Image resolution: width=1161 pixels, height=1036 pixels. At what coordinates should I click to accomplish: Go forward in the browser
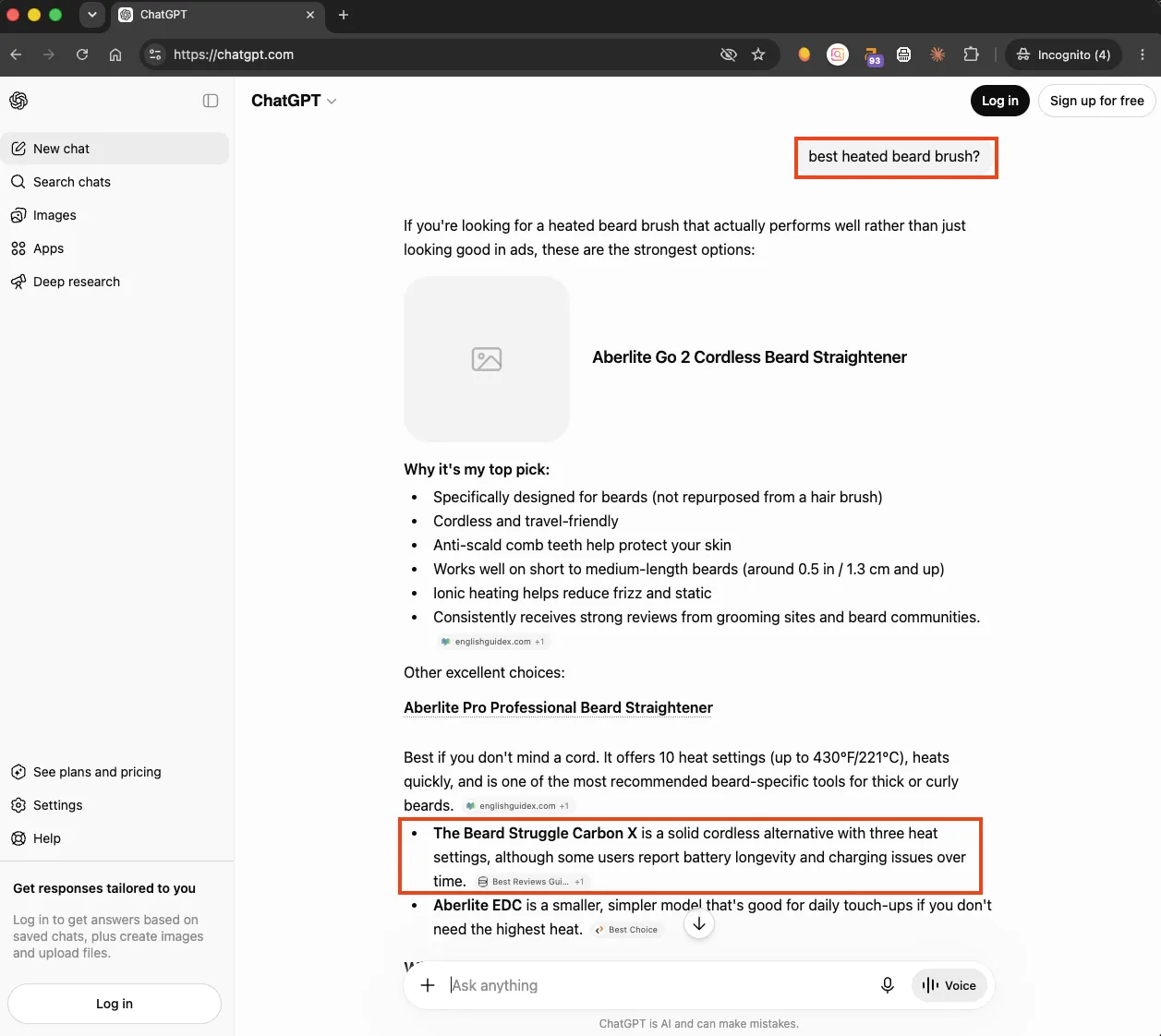click(49, 54)
